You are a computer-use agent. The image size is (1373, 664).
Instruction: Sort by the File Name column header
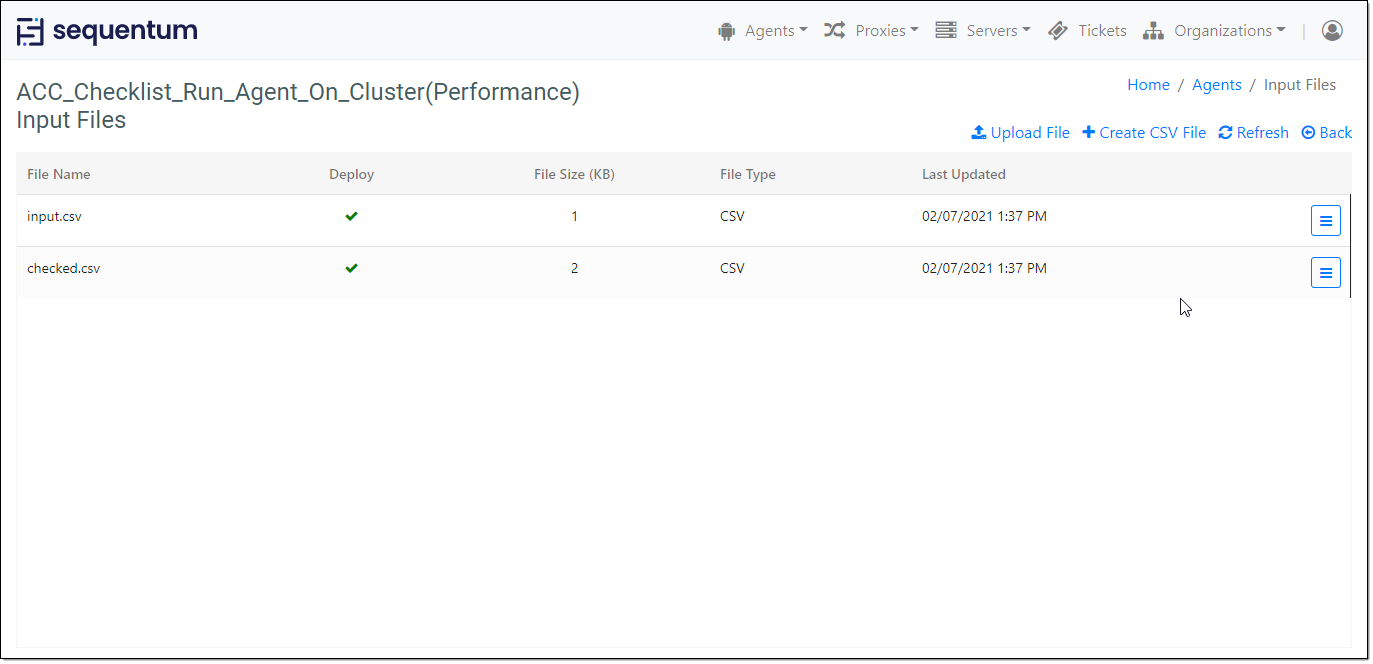59,174
